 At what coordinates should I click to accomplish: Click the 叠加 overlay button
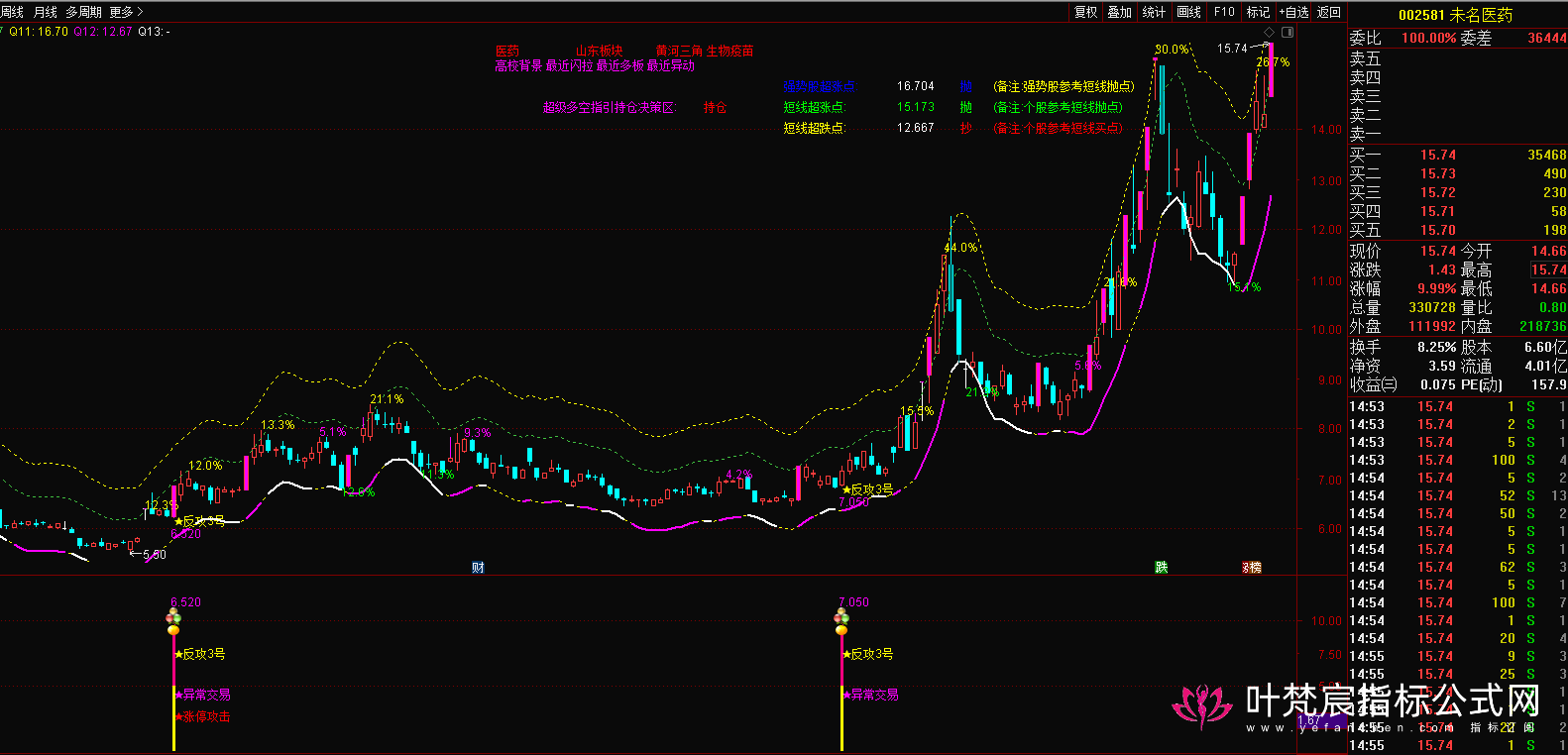point(1120,12)
